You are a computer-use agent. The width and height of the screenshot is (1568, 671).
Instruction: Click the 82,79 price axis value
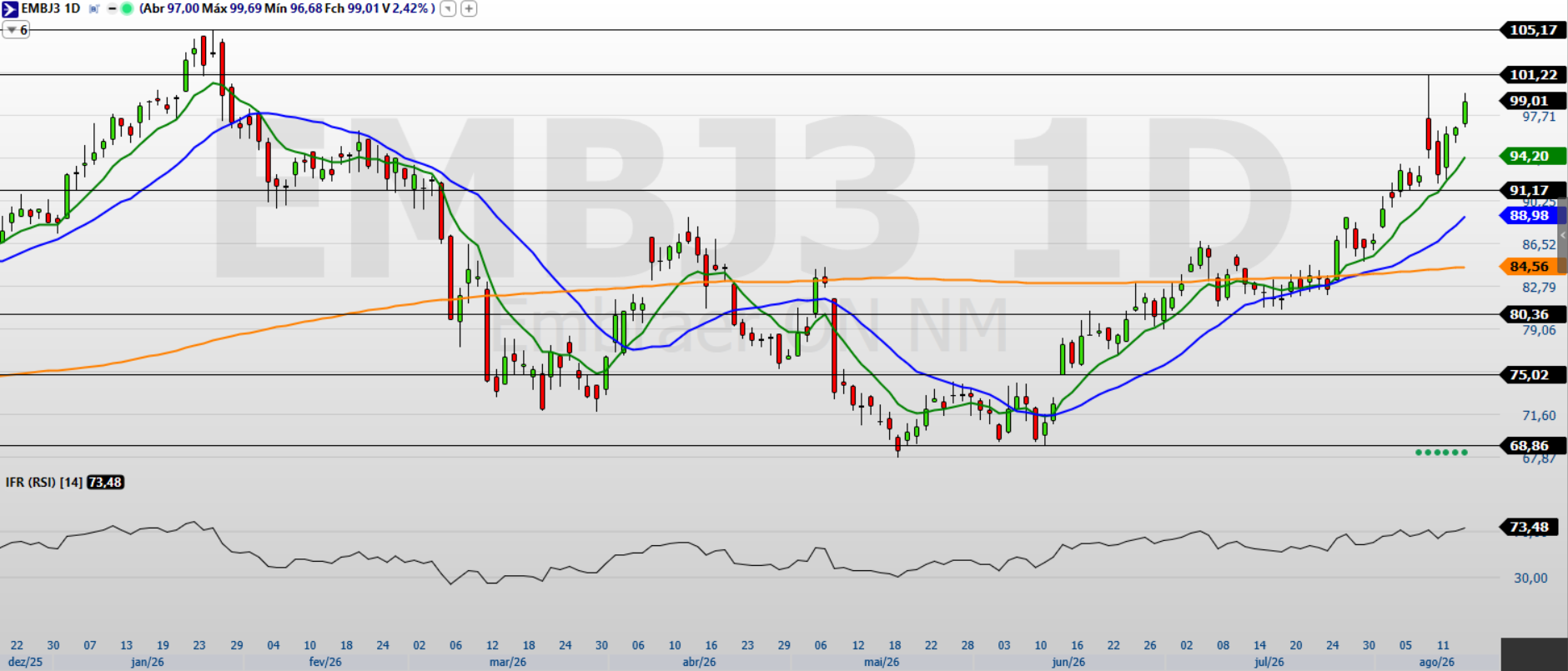pyautogui.click(x=1539, y=288)
